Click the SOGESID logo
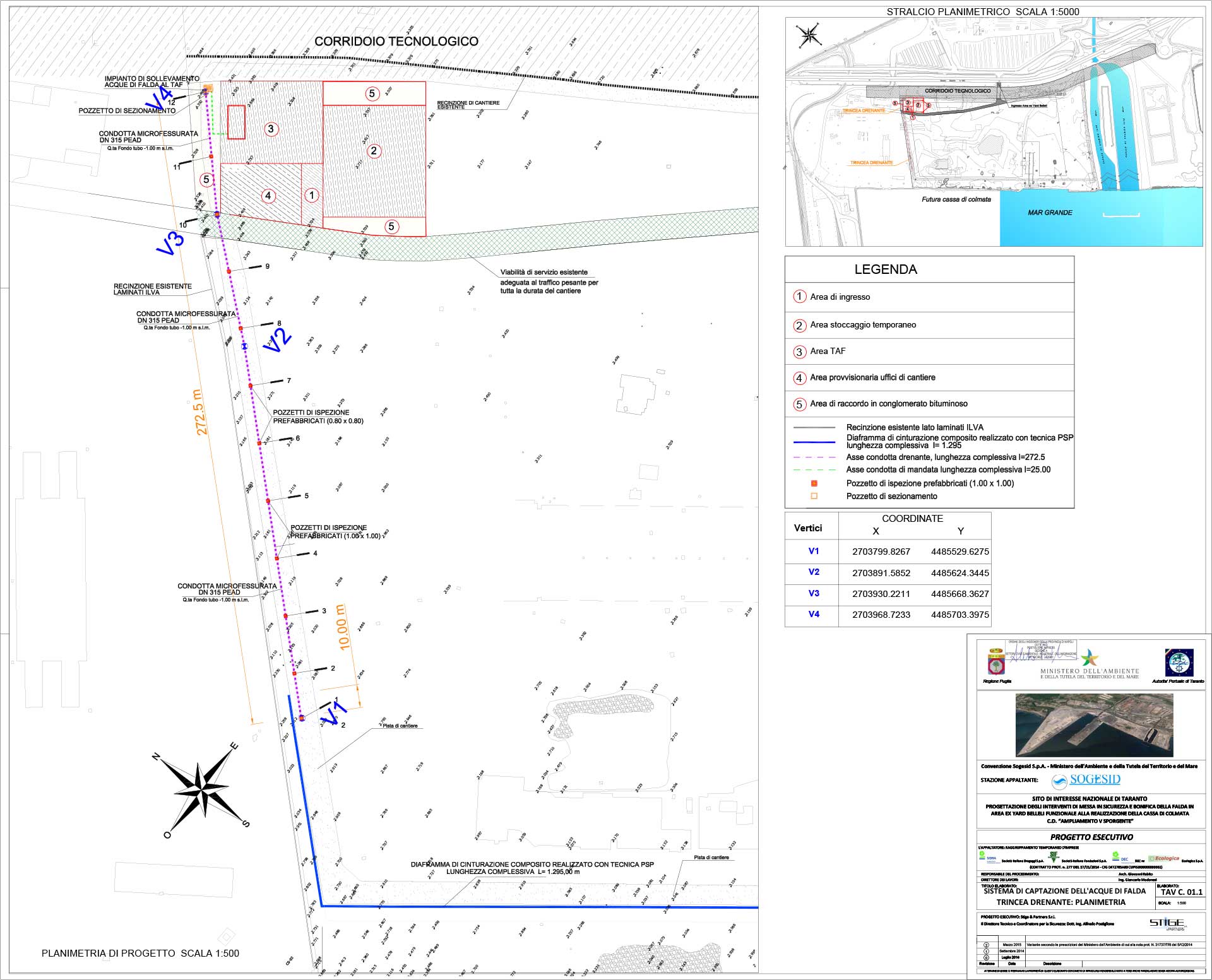1212x980 pixels. click(1086, 781)
